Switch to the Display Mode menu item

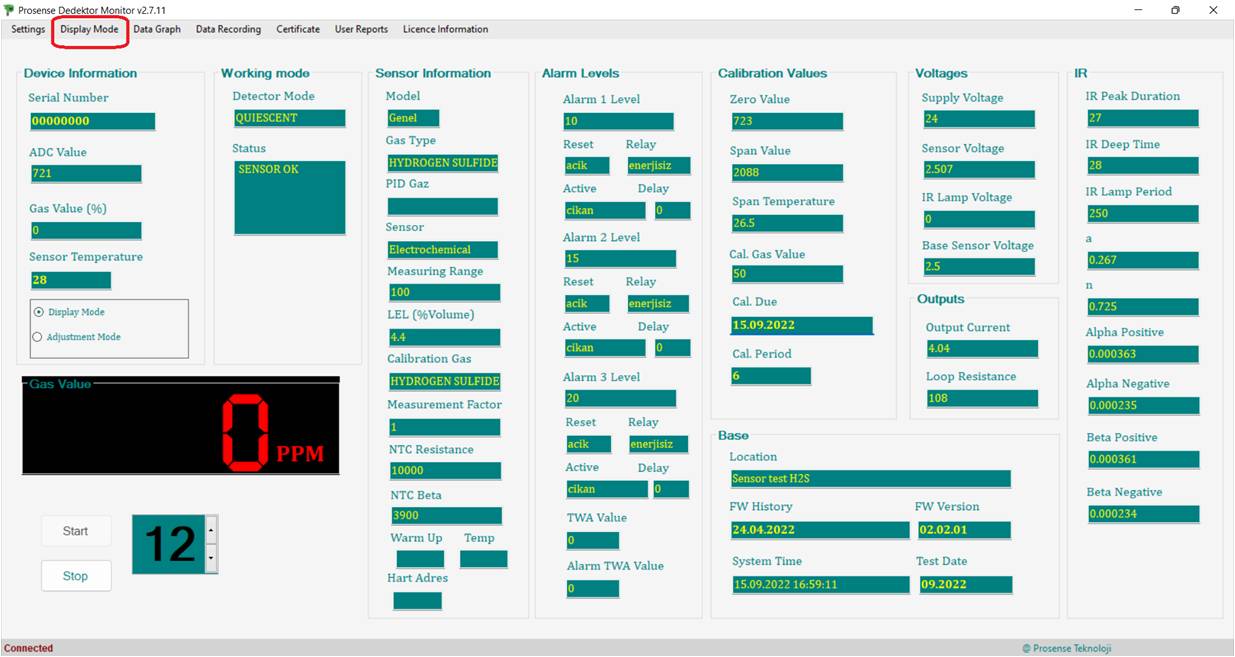pyautogui.click(x=89, y=29)
